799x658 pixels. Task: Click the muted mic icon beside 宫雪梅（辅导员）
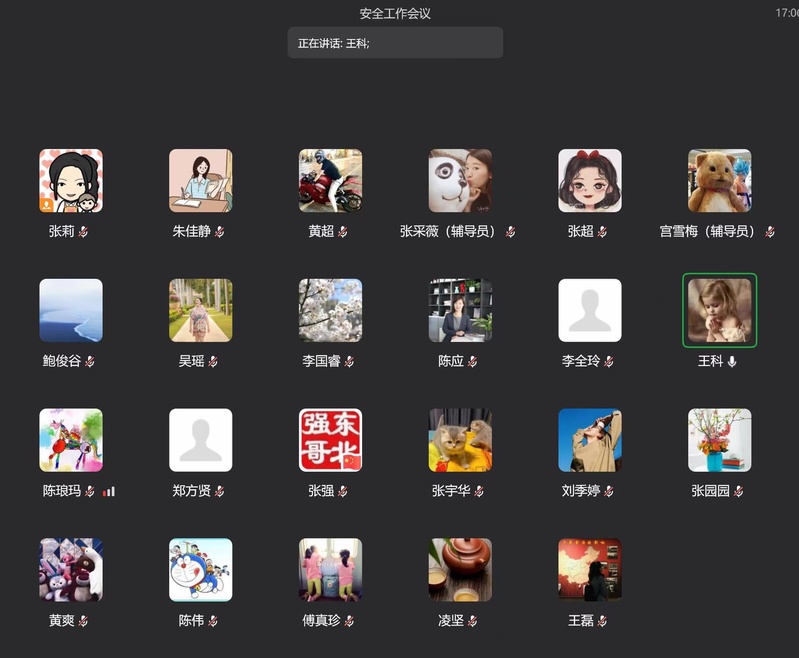[x=769, y=232]
